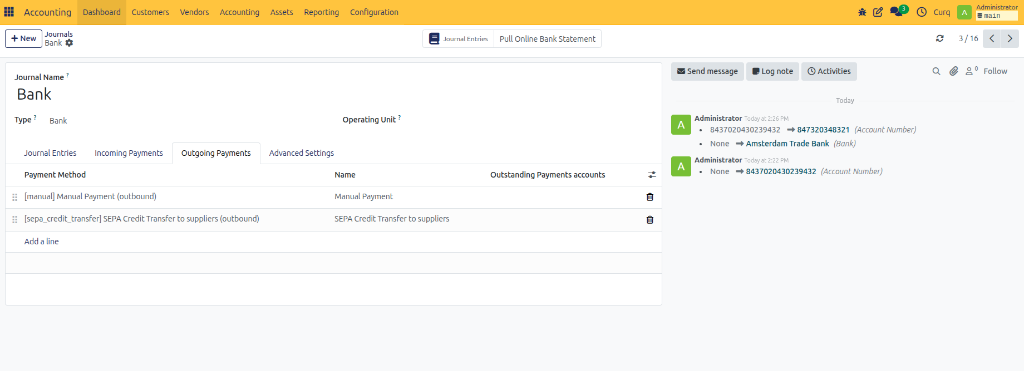The height and width of the screenshot is (371, 1024).
Task: Click Log note button
Action: click(773, 71)
